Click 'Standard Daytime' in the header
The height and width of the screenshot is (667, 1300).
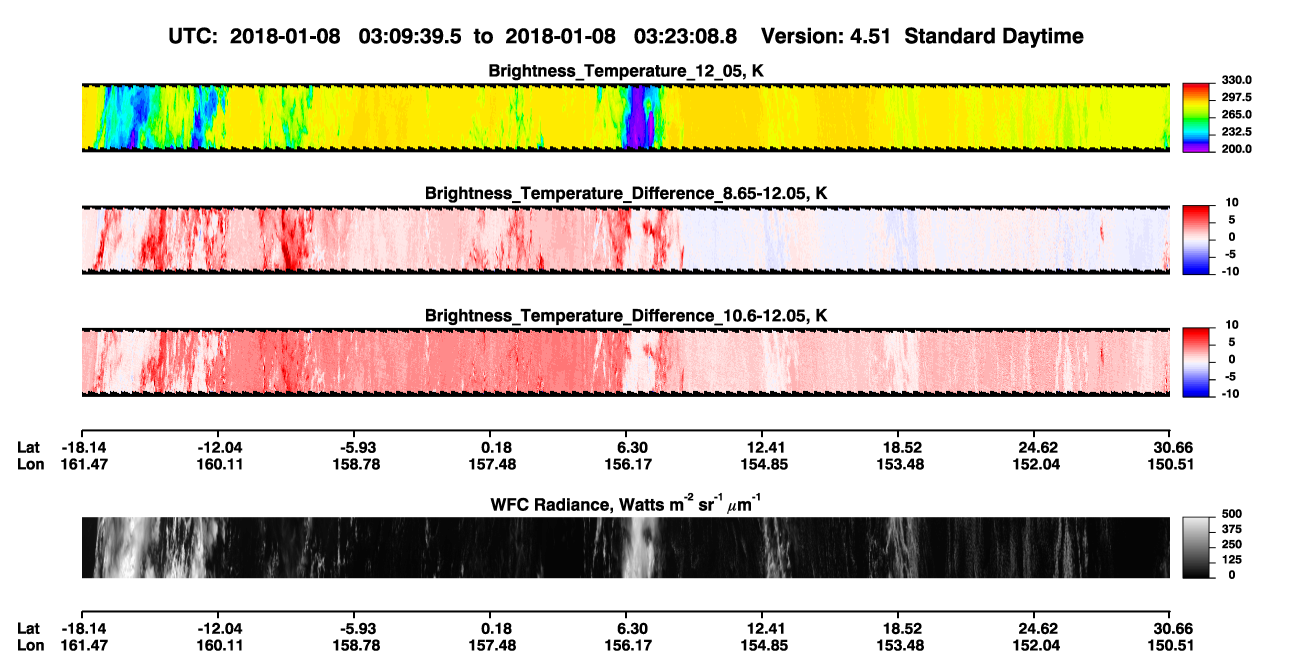point(996,36)
